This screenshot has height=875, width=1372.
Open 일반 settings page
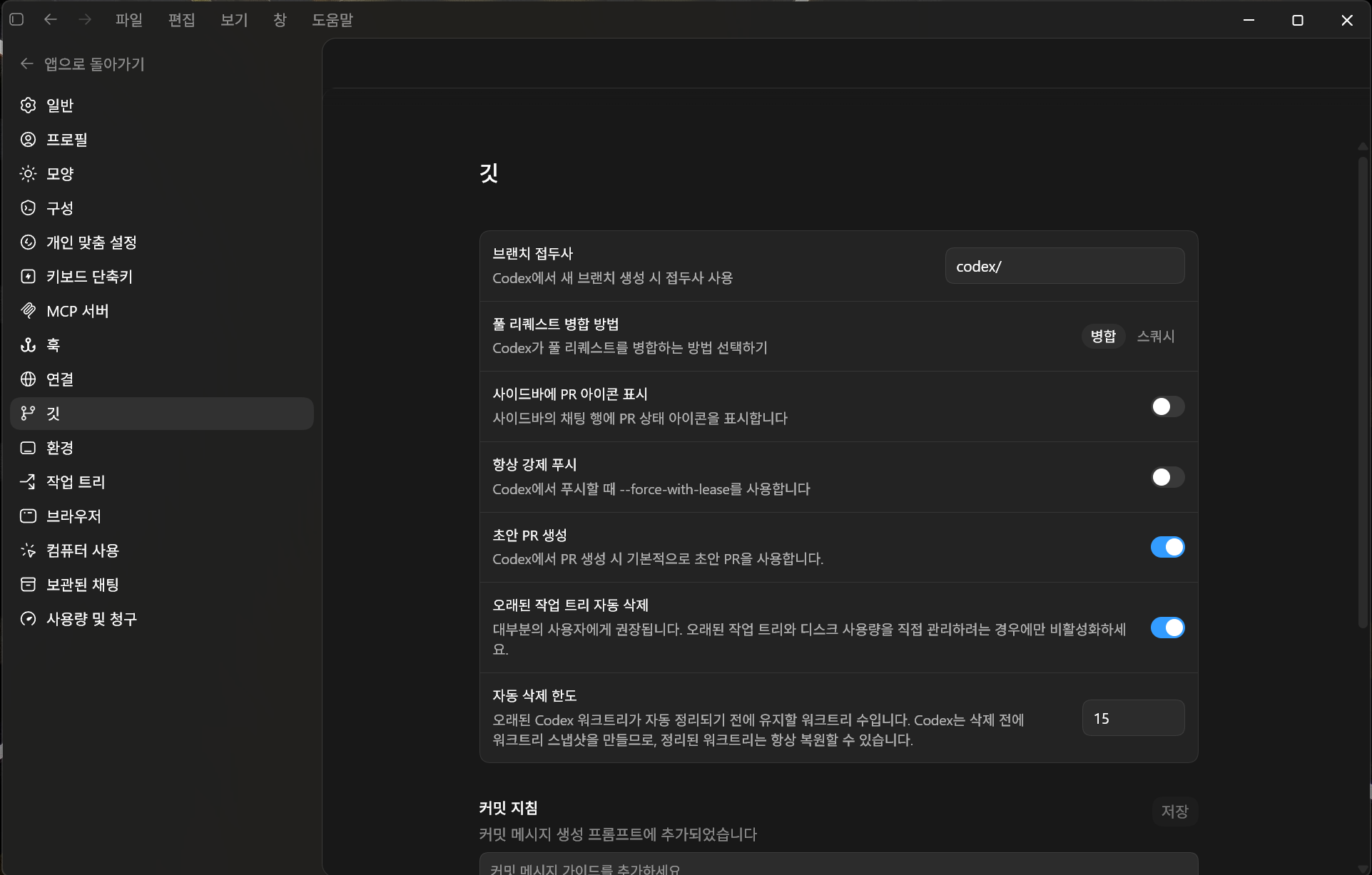click(x=162, y=106)
